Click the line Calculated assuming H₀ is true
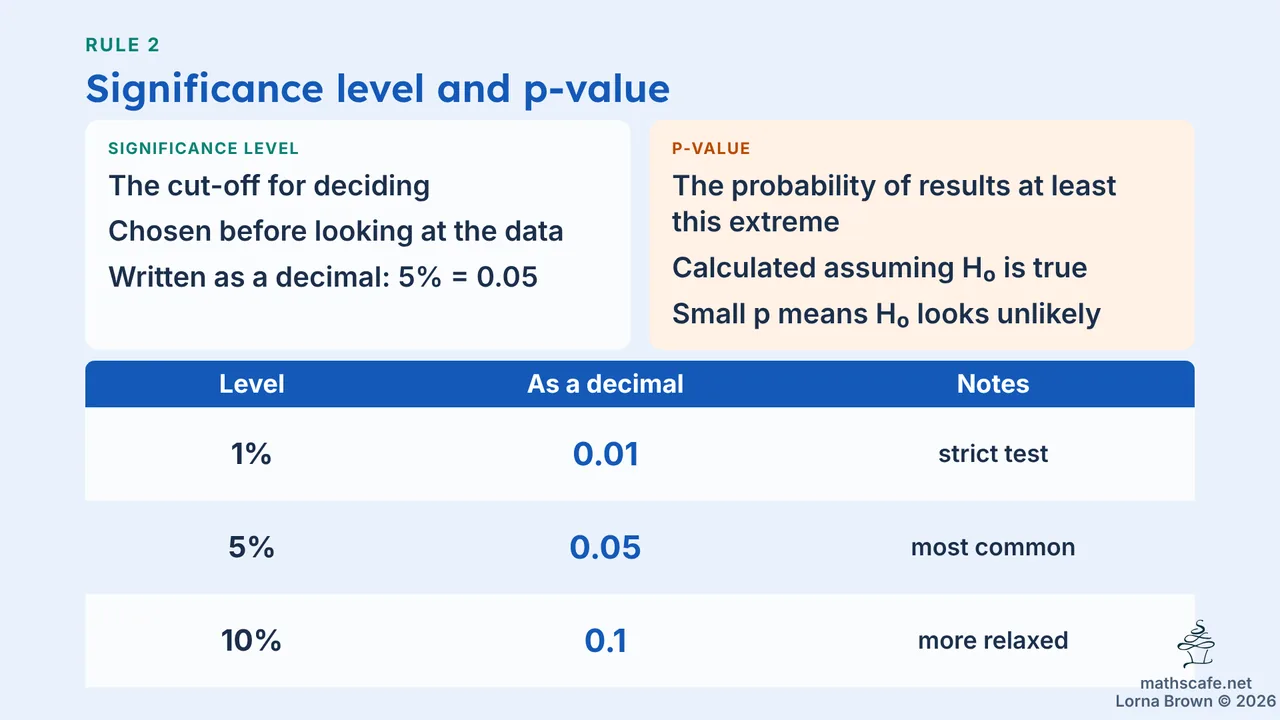 click(x=879, y=268)
